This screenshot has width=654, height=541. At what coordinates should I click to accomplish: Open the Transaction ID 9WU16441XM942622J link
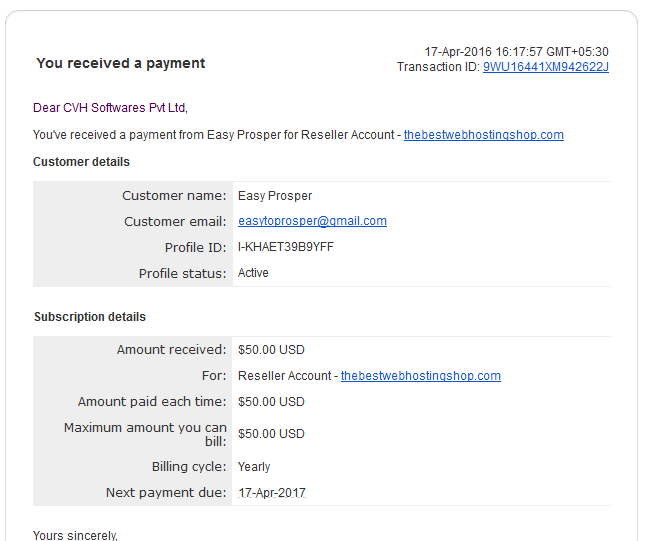(x=546, y=67)
